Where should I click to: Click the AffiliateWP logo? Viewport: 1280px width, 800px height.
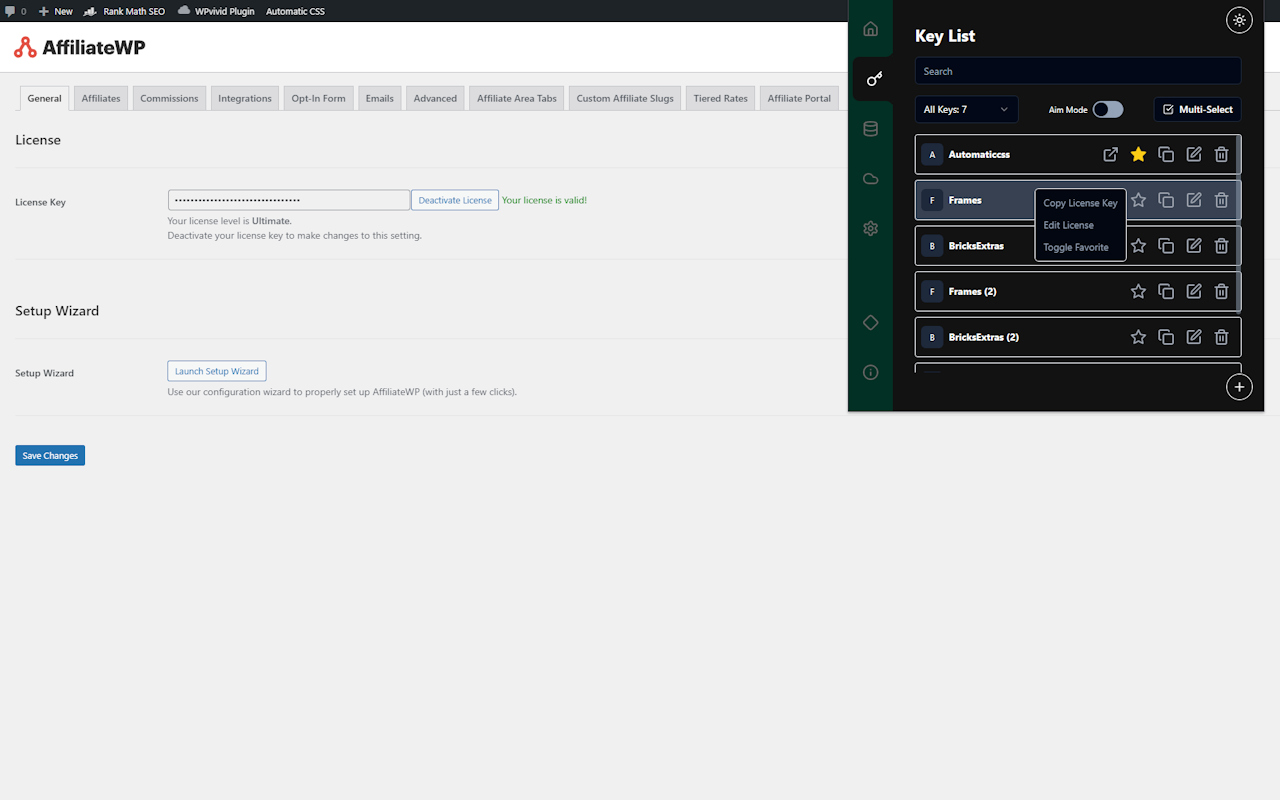[80, 47]
